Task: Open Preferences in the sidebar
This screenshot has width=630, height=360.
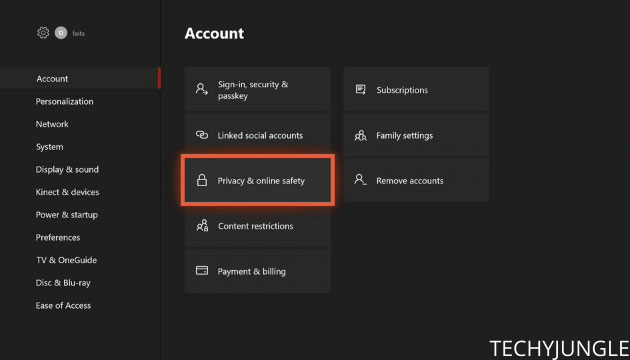Action: (58, 237)
